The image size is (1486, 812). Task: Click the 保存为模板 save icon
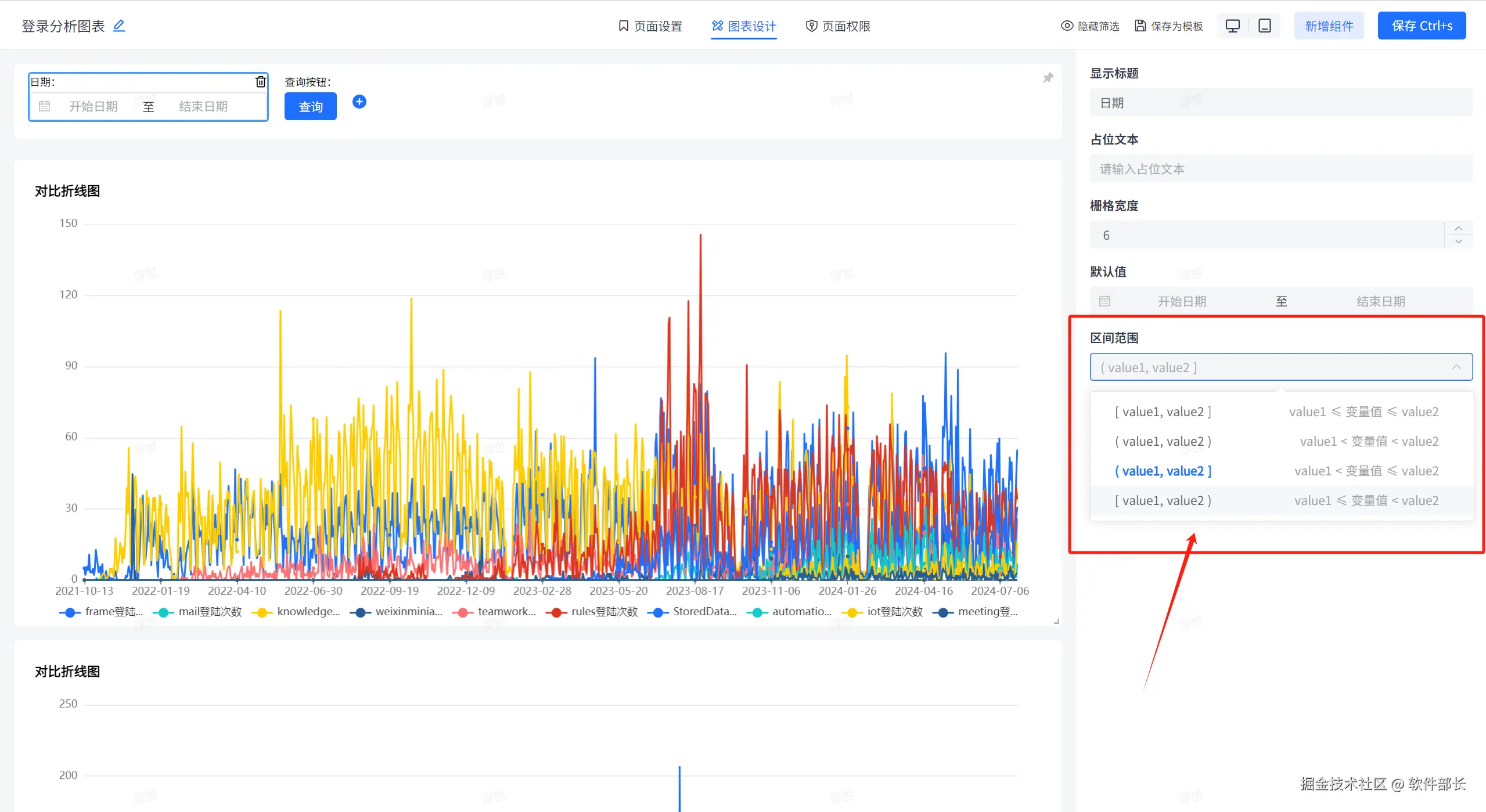coord(1140,26)
